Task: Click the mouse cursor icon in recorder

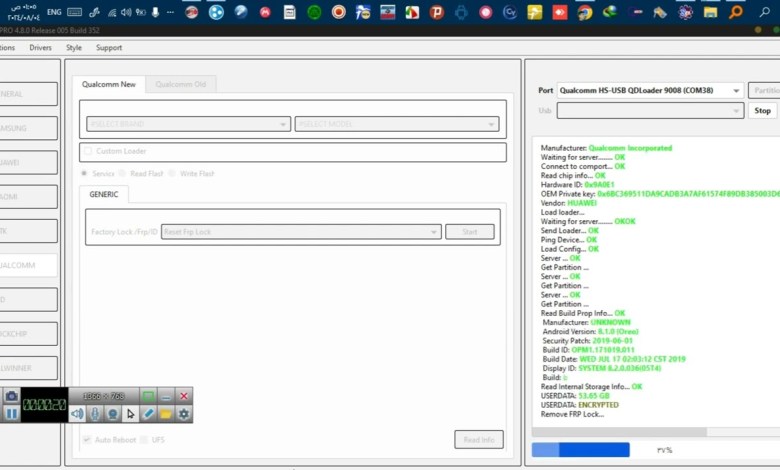Action: 131,413
